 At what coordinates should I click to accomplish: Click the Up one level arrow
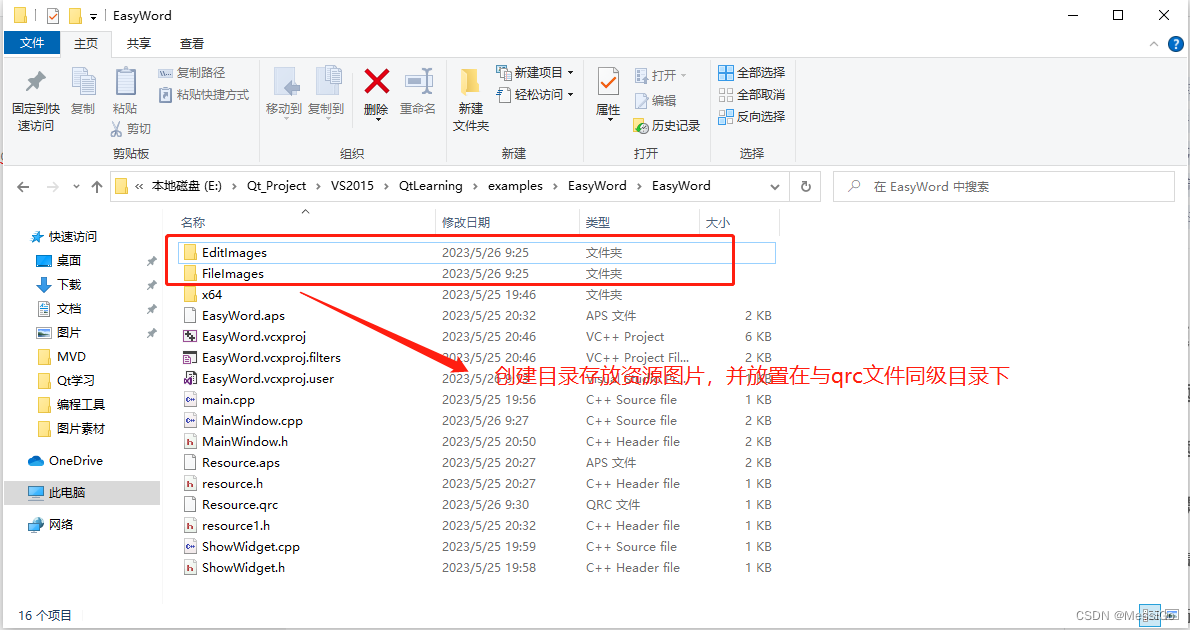96,187
